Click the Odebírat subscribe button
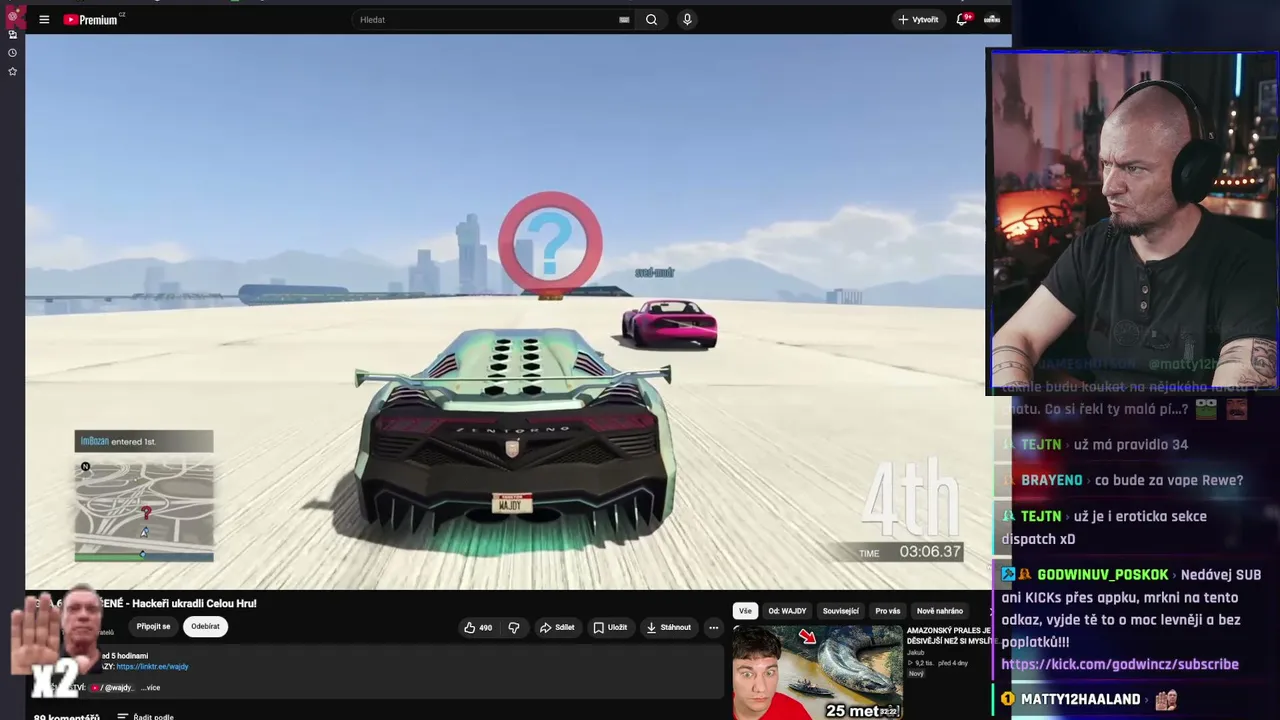 tap(205, 627)
